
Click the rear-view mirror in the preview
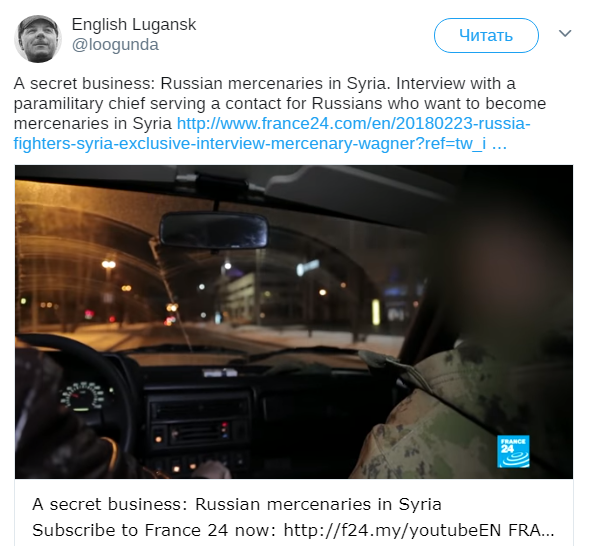[214, 231]
